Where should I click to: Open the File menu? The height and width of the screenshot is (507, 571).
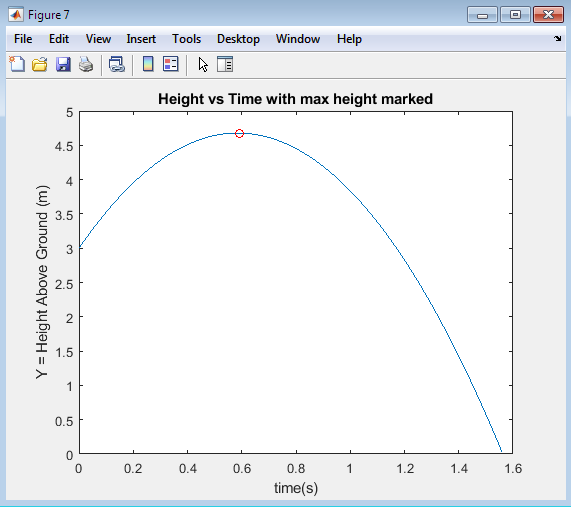point(23,39)
